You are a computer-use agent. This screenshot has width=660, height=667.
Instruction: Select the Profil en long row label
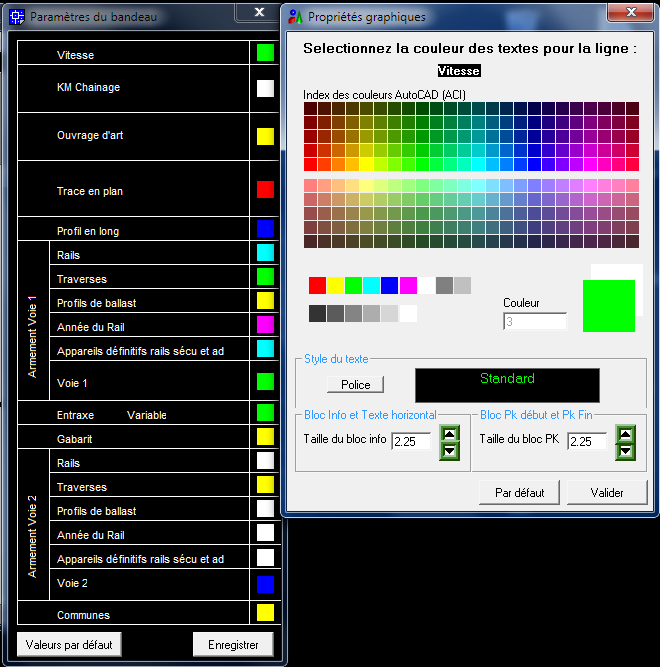[x=88, y=231]
